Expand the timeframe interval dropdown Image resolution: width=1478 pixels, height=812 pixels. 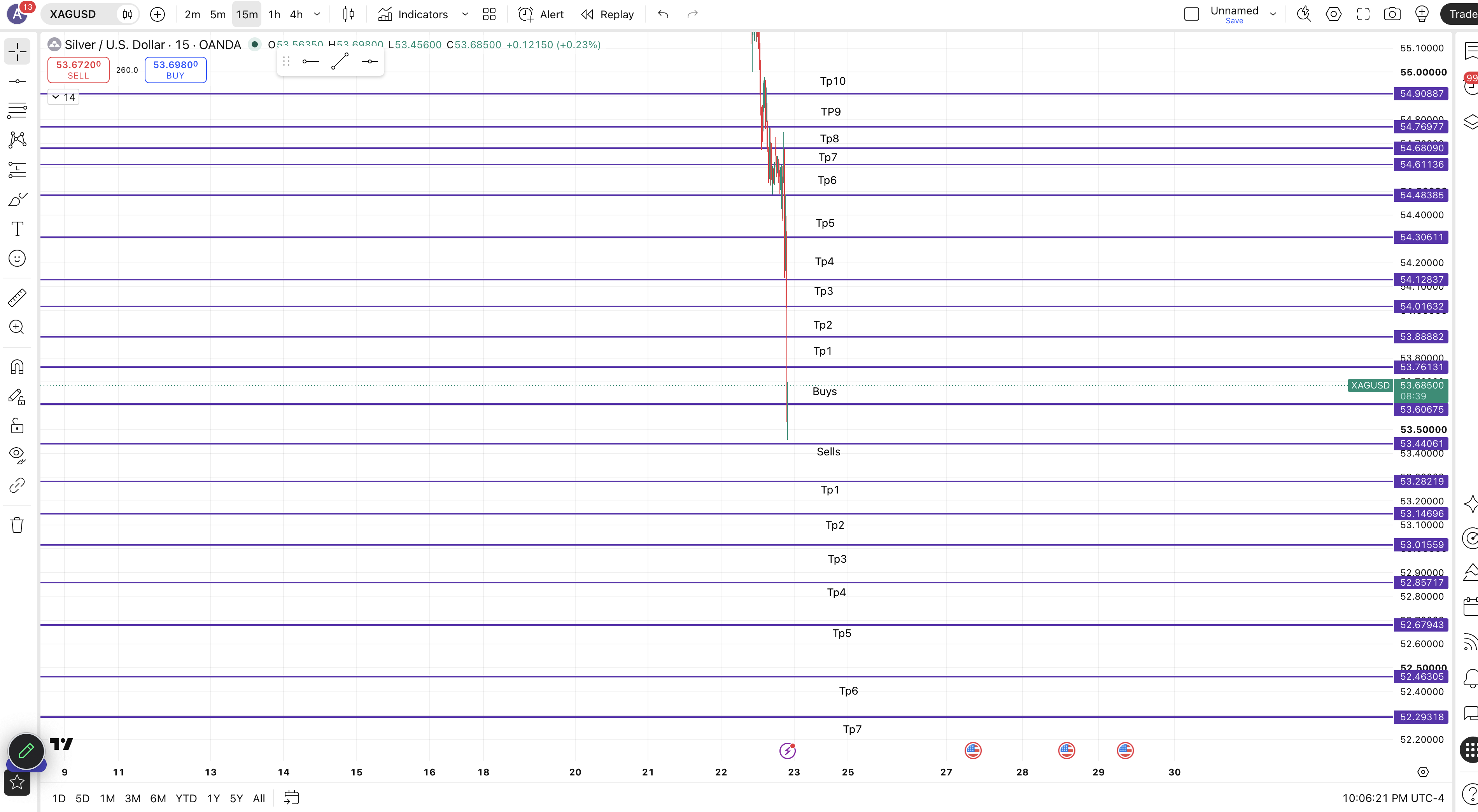click(317, 14)
